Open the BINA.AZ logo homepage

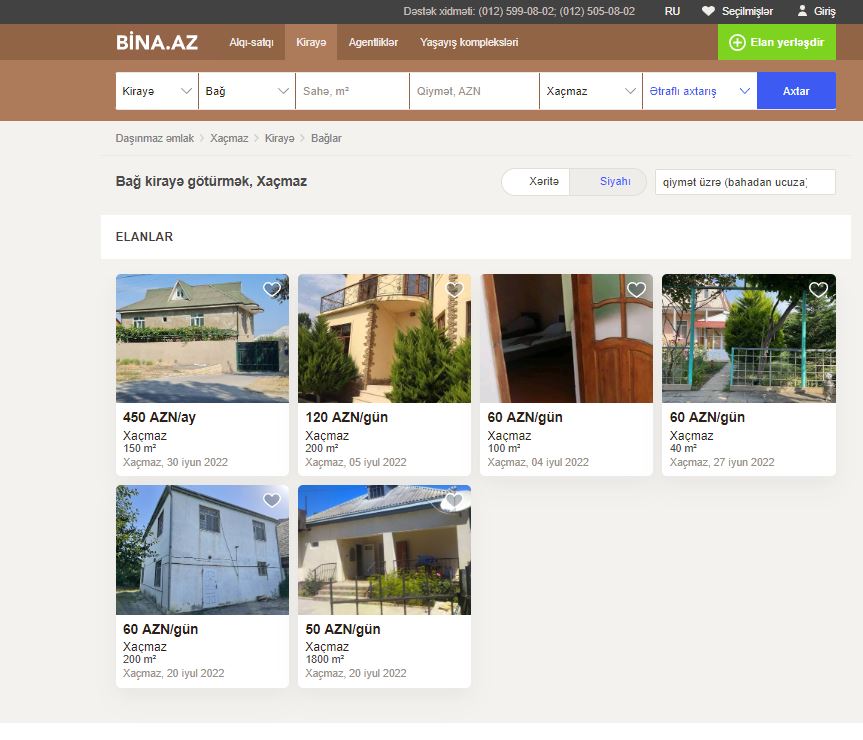pos(157,42)
